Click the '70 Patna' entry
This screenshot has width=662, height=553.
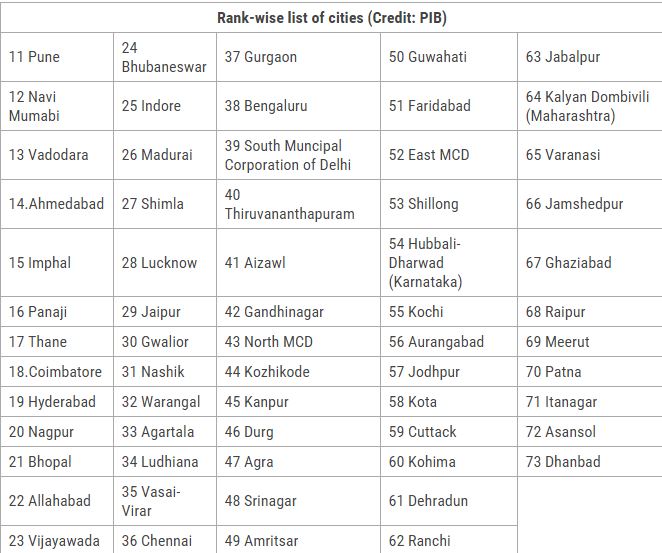590,371
